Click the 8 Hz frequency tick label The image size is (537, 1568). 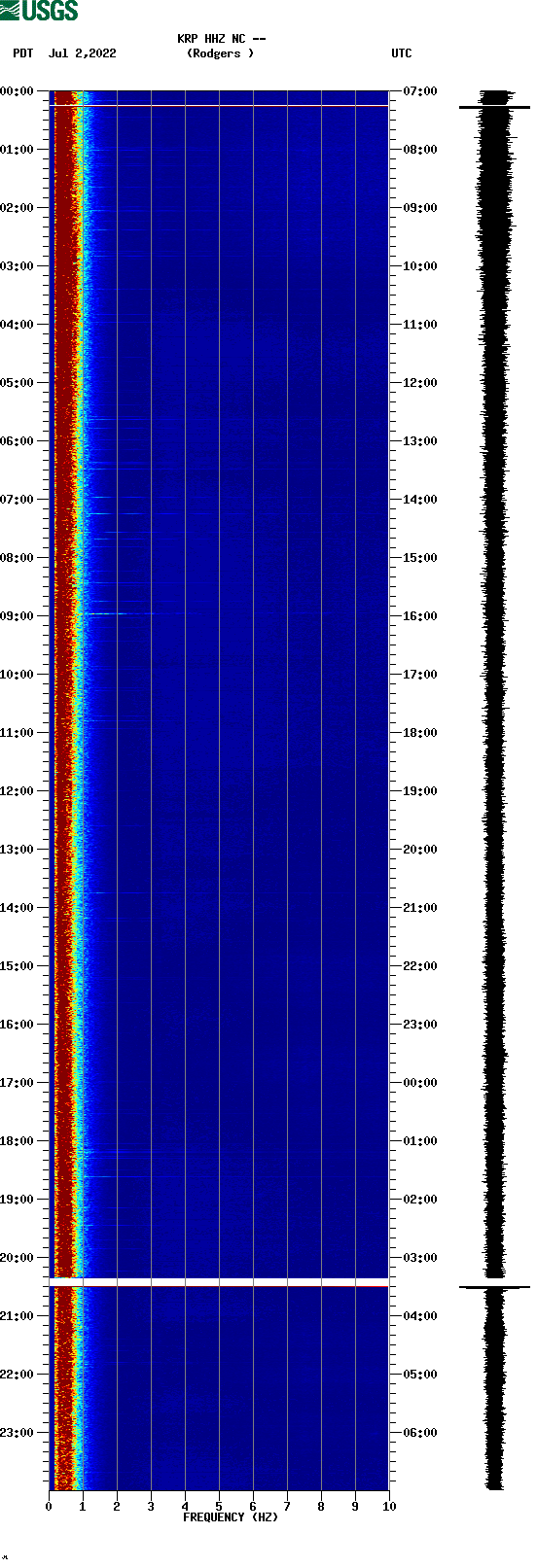pos(321,1507)
